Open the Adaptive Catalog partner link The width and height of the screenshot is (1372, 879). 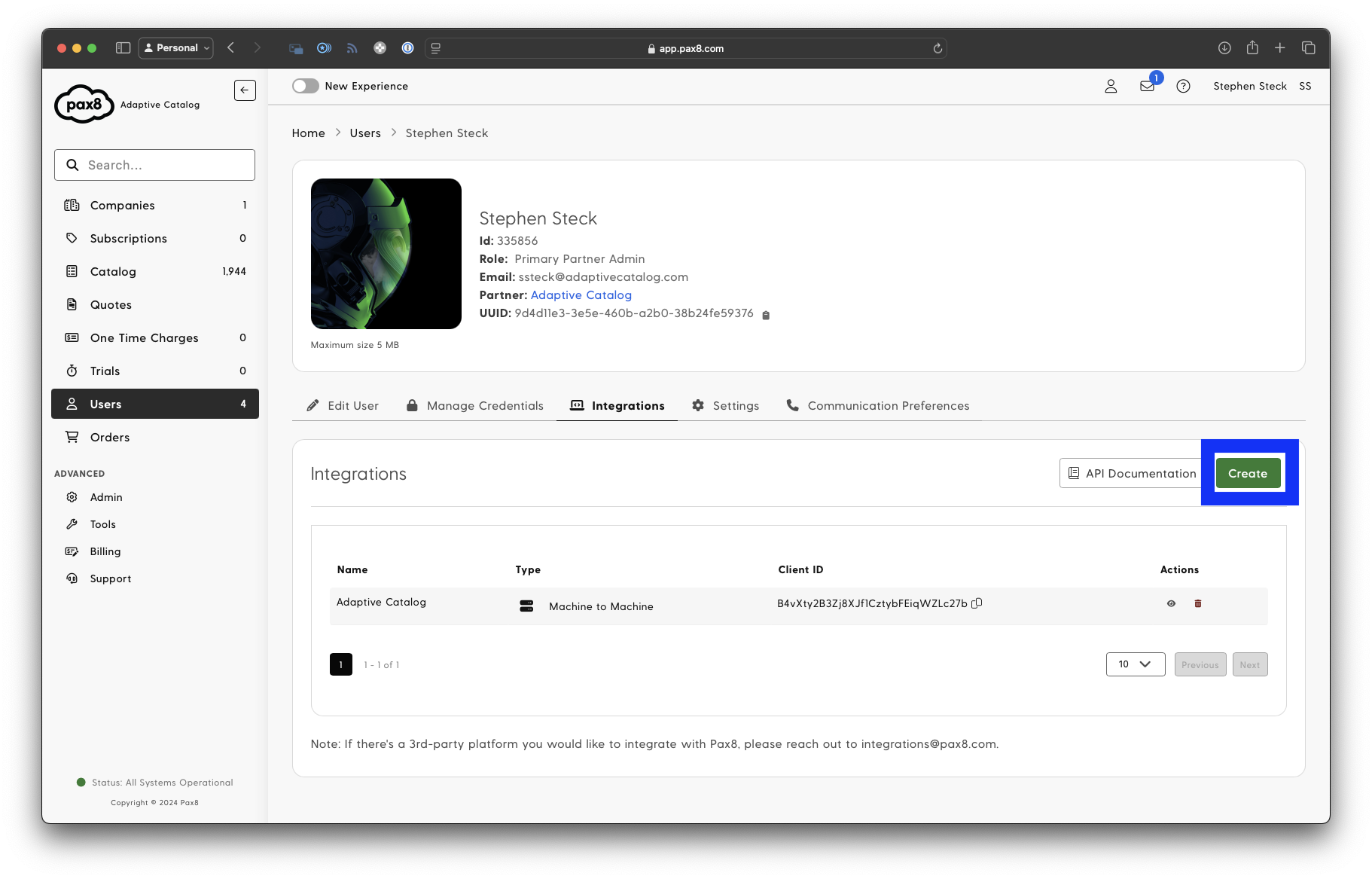coord(581,295)
